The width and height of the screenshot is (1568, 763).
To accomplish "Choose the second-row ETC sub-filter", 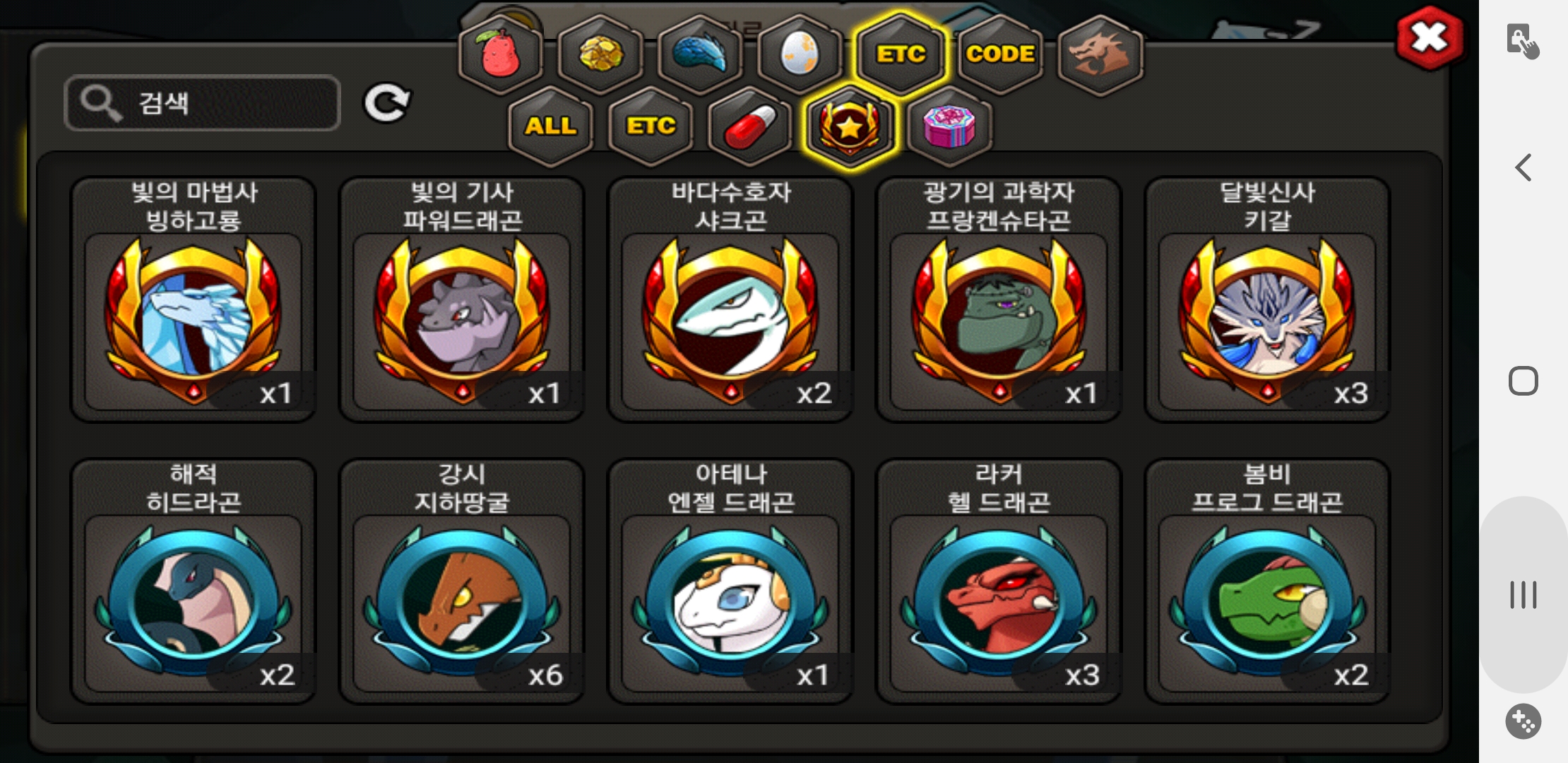I will coord(651,126).
